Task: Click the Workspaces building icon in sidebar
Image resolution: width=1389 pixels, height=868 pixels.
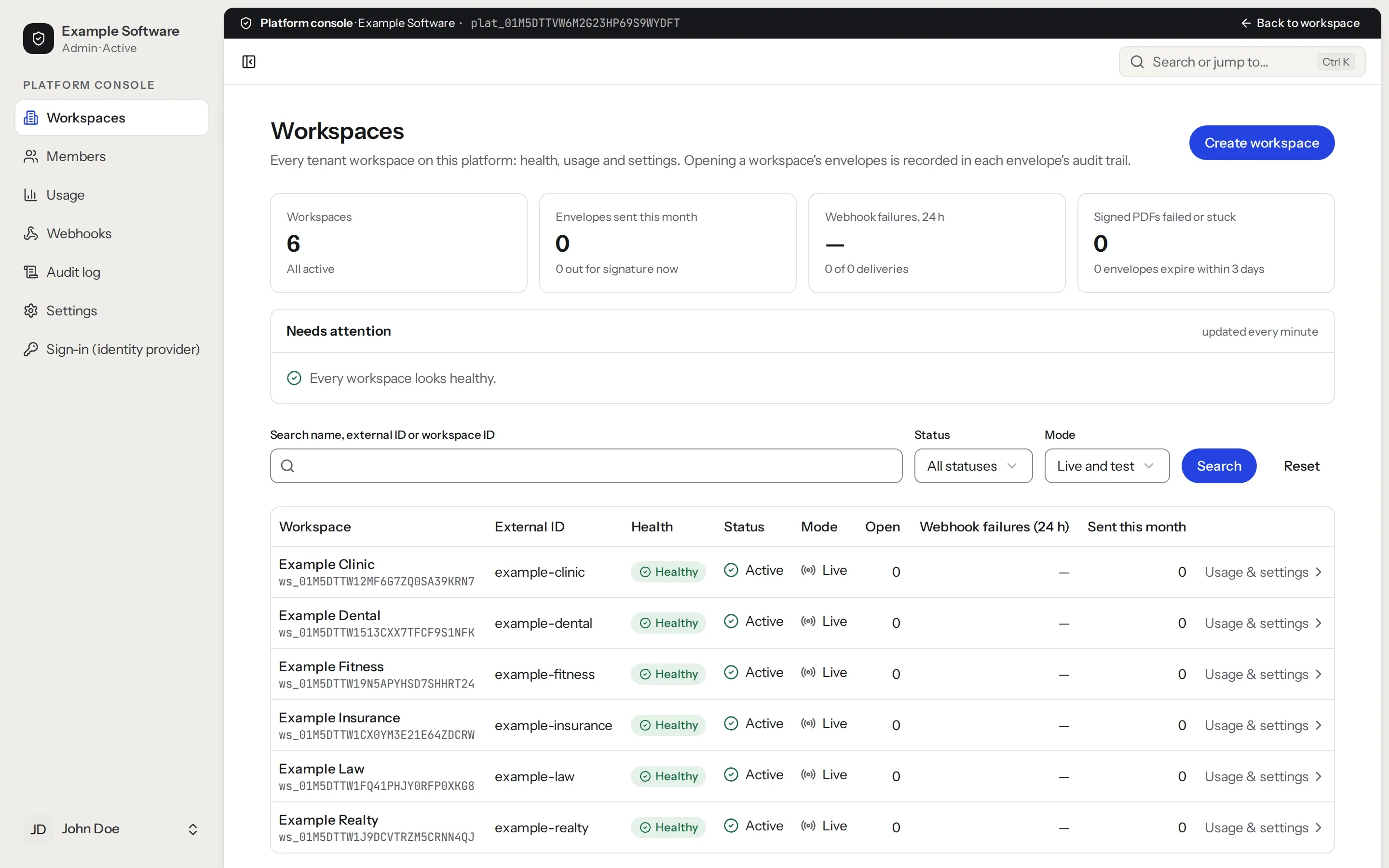Action: click(x=31, y=118)
